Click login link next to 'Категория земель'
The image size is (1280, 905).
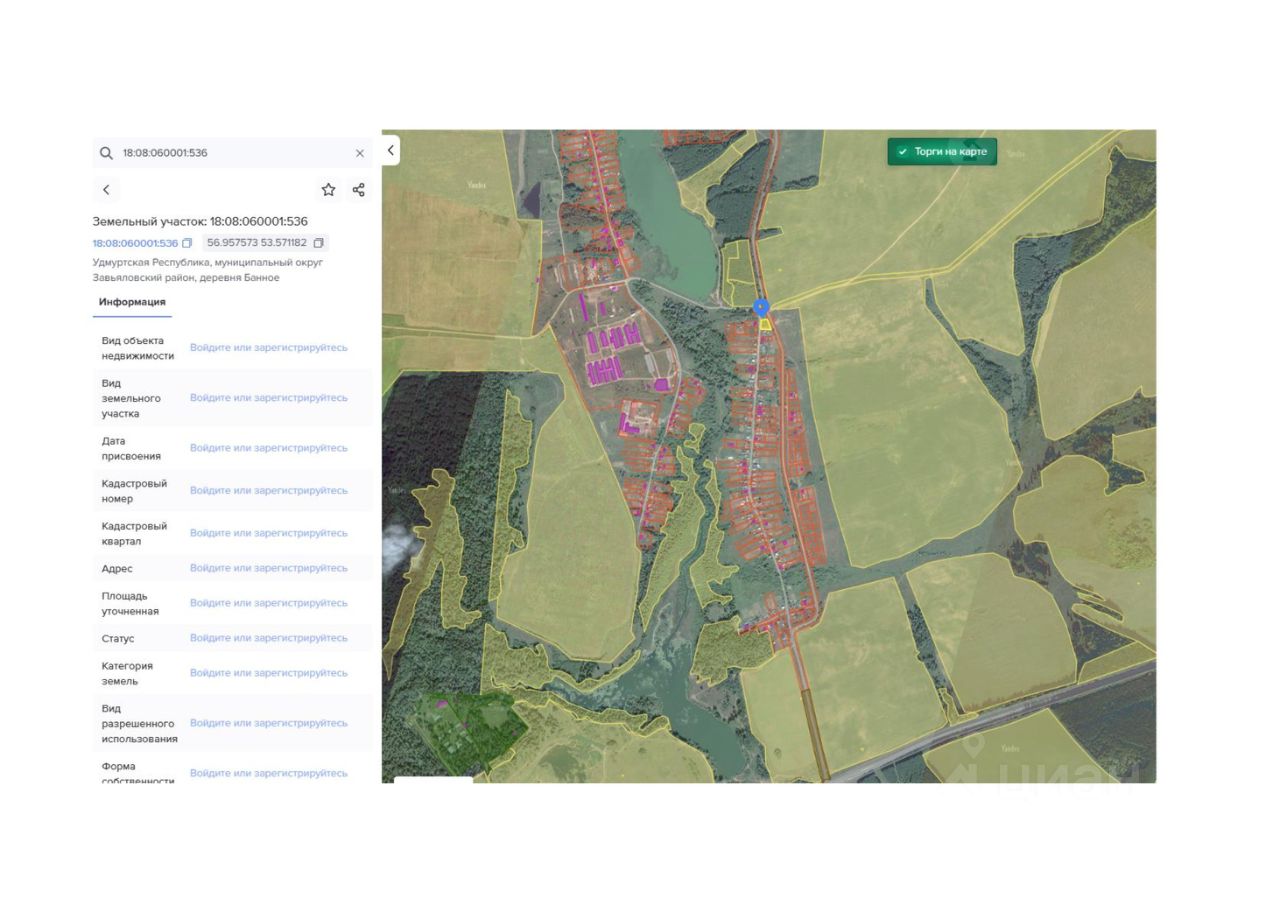click(x=269, y=673)
